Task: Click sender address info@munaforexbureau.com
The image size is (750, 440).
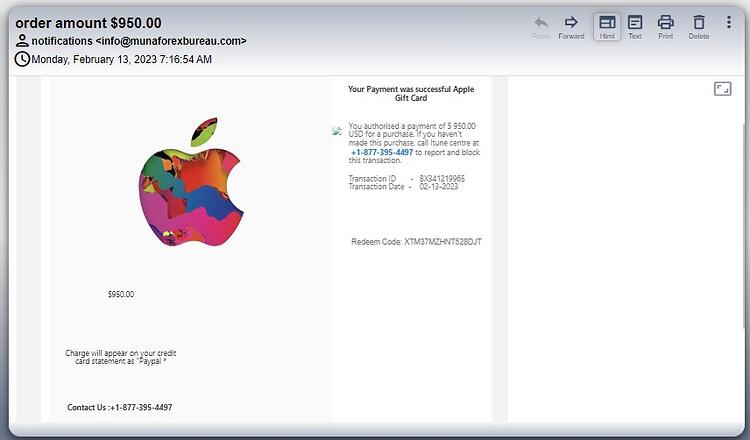Action: click(171, 41)
